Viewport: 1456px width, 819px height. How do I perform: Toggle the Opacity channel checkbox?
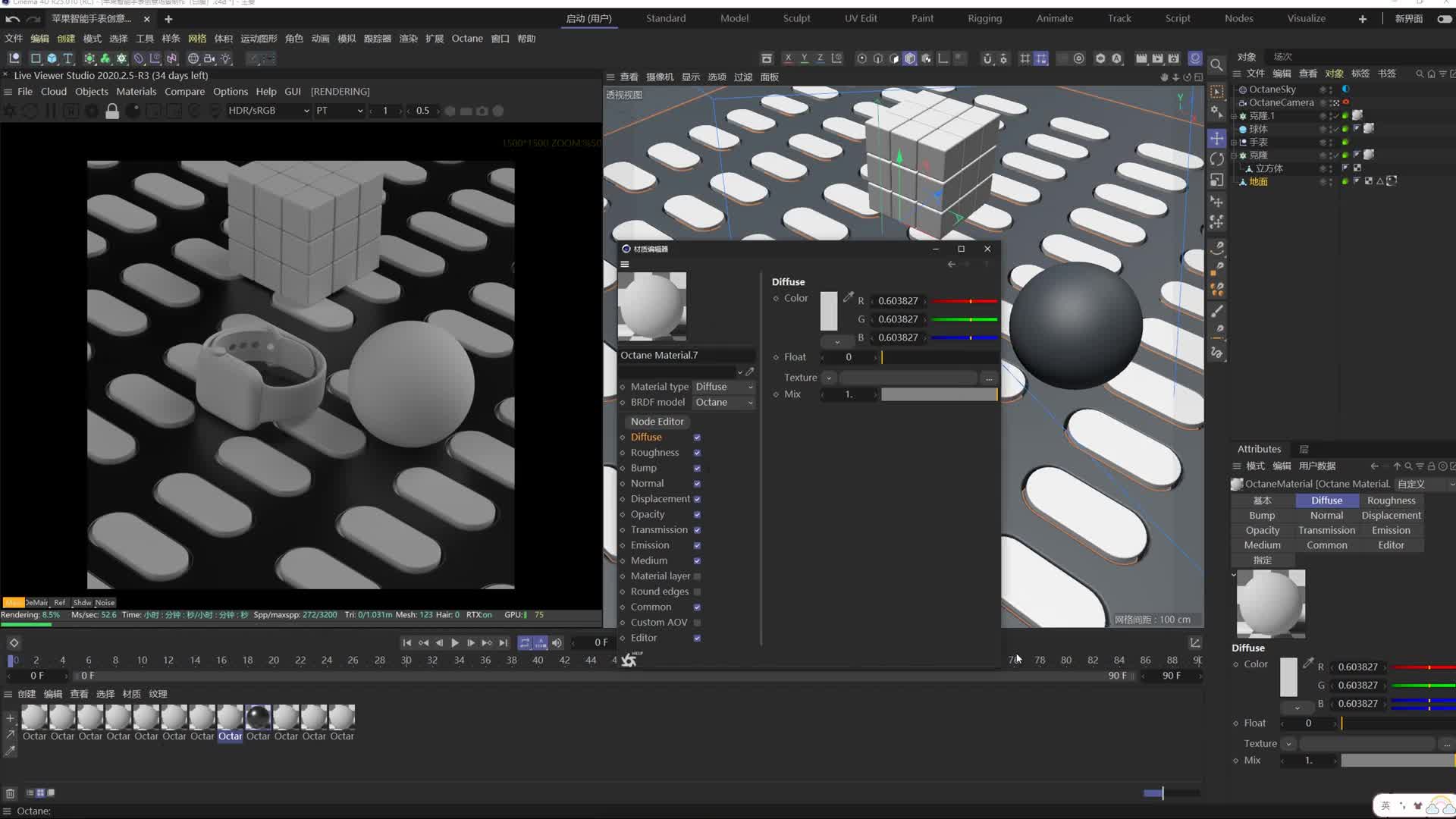pyautogui.click(x=697, y=514)
